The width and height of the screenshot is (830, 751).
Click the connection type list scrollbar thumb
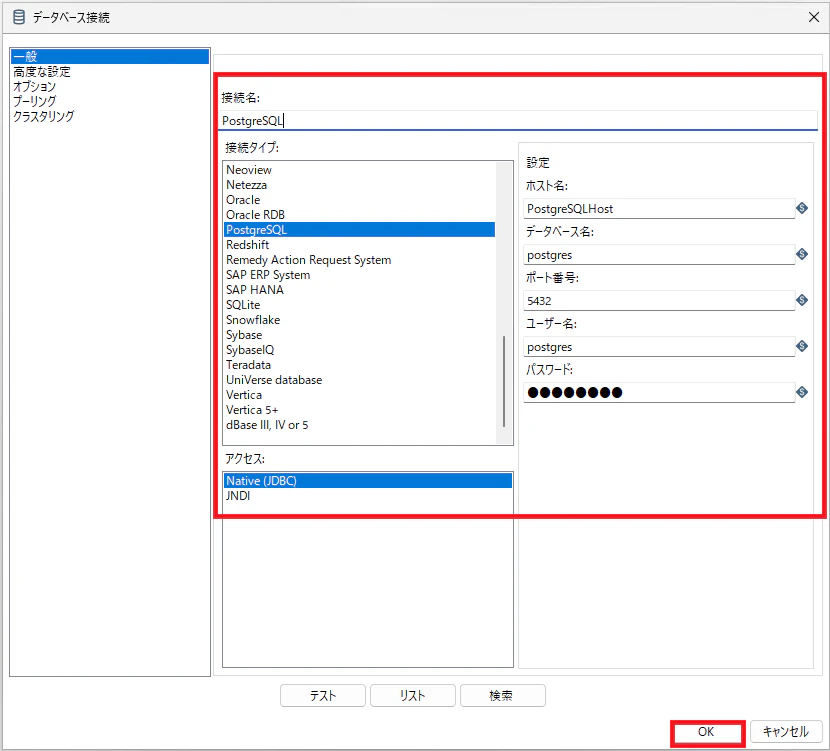coord(504,381)
